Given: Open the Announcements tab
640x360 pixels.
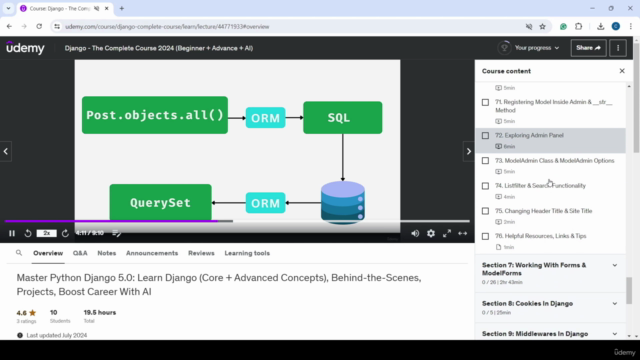Looking at the screenshot, I should (152, 253).
